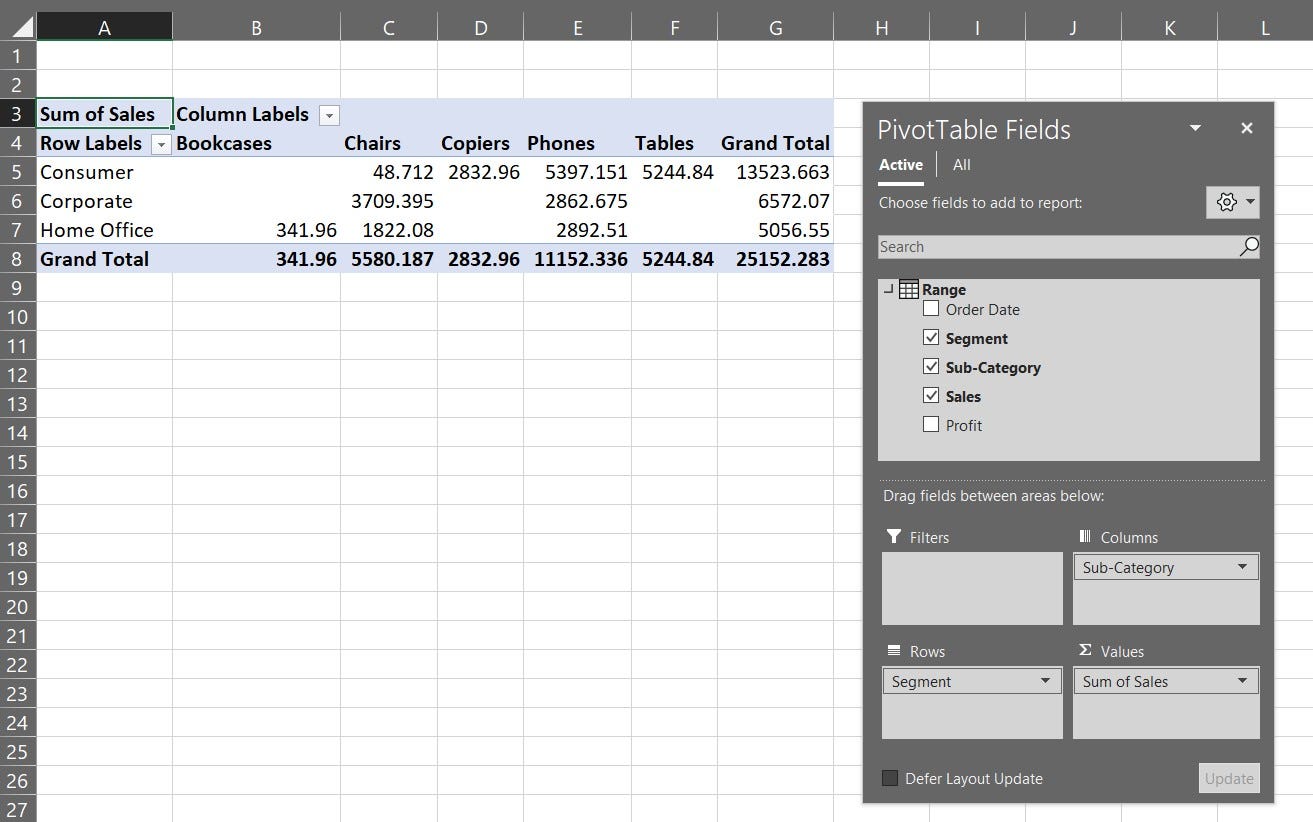
Task: Click the Filters funnel icon in areas section
Action: coord(891,537)
